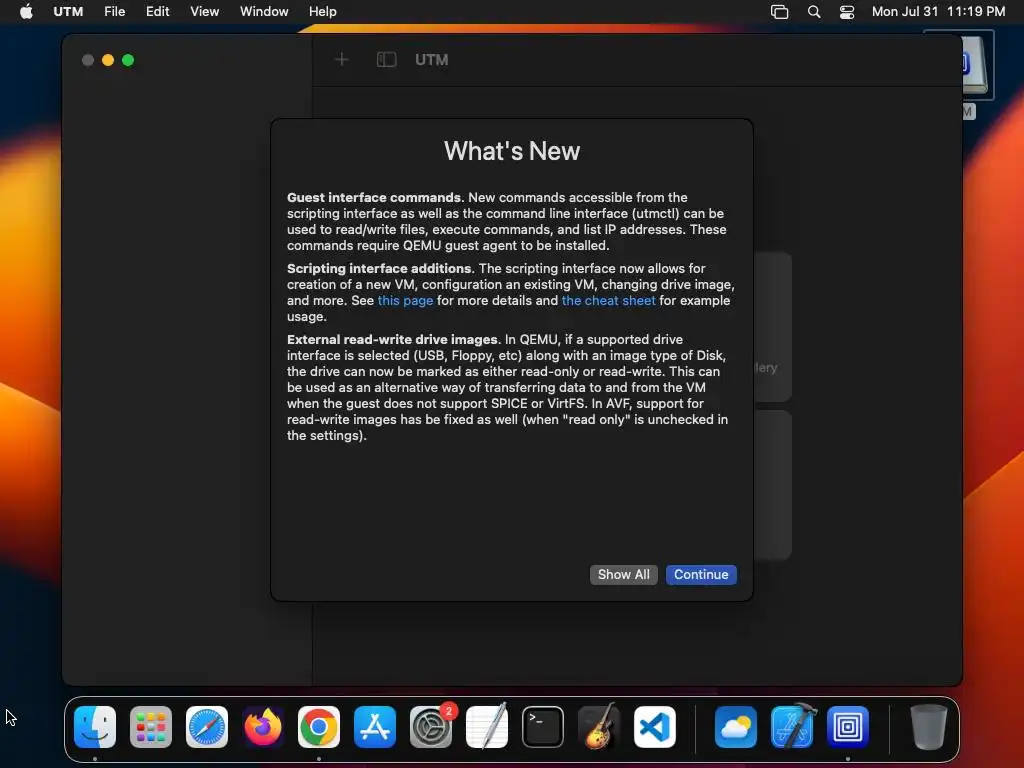Viewport: 1024px width, 768px height.
Task: Open Finder from the Dock
Action: pyautogui.click(x=95, y=726)
